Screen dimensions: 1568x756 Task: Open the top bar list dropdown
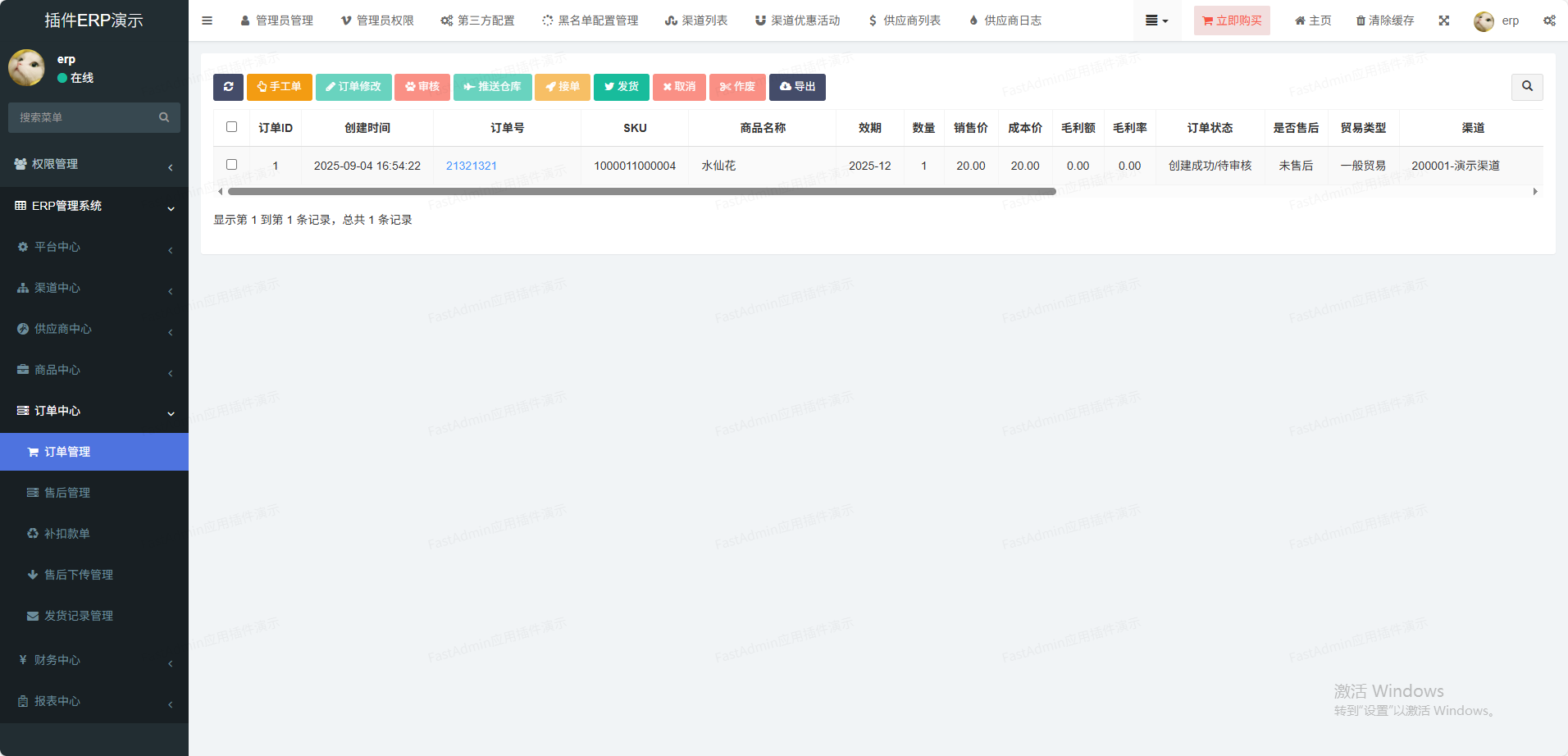pyautogui.click(x=1156, y=20)
